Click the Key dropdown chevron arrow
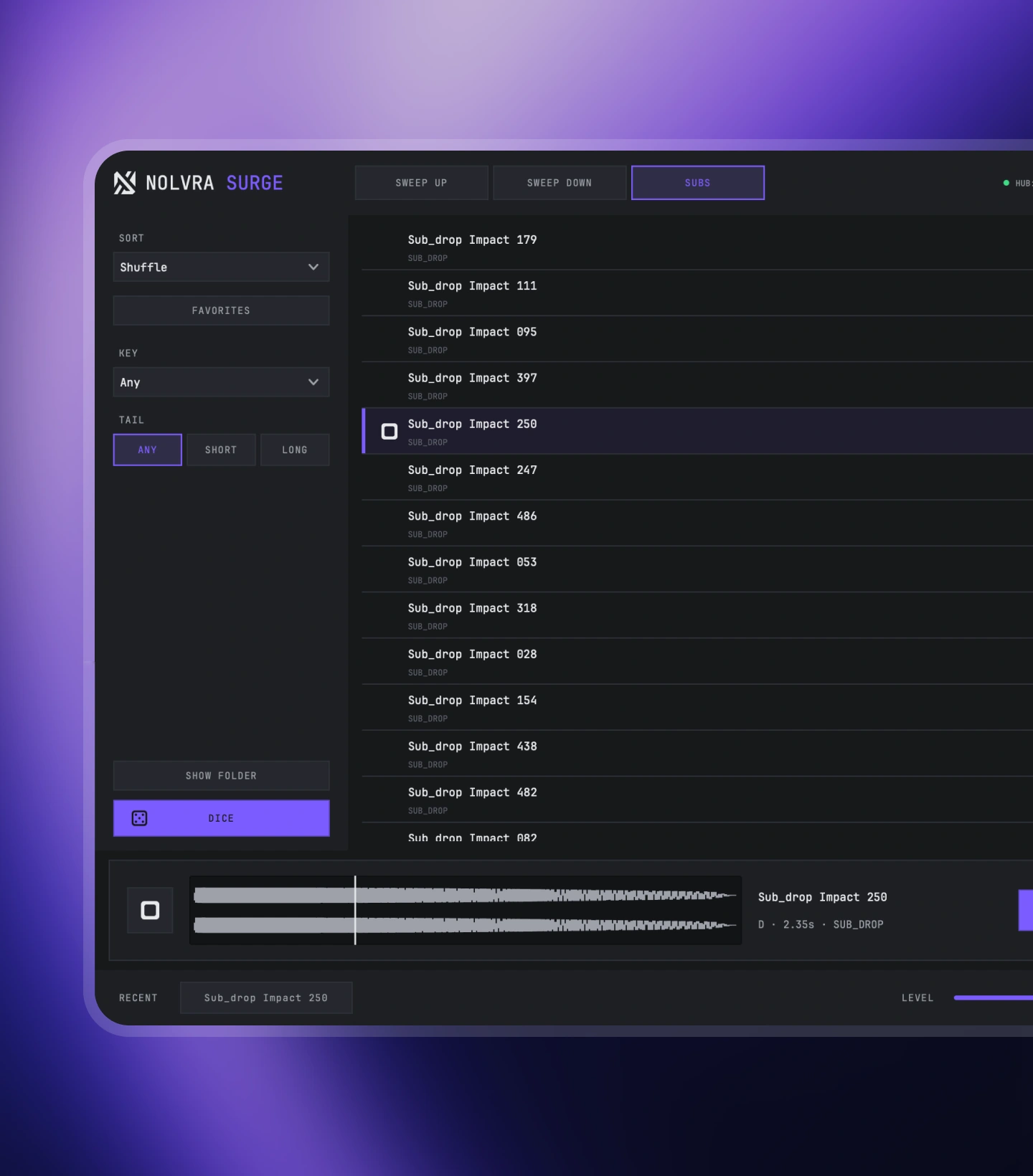Image resolution: width=1033 pixels, height=1176 pixels. (313, 382)
